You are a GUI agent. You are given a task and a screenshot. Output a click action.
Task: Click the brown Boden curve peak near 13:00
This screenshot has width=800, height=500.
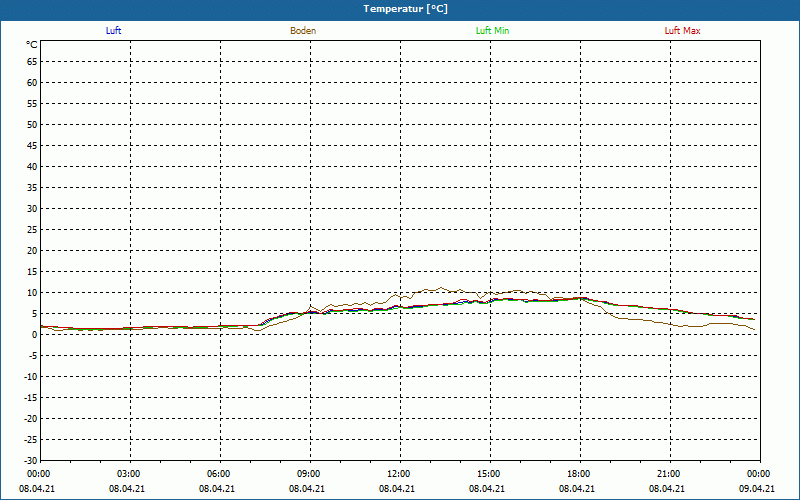tap(441, 287)
